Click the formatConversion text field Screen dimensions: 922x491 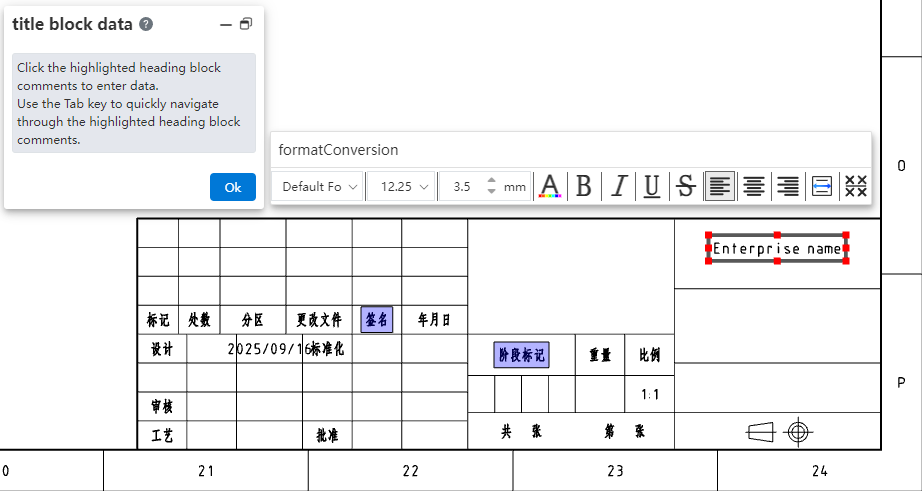(x=570, y=150)
